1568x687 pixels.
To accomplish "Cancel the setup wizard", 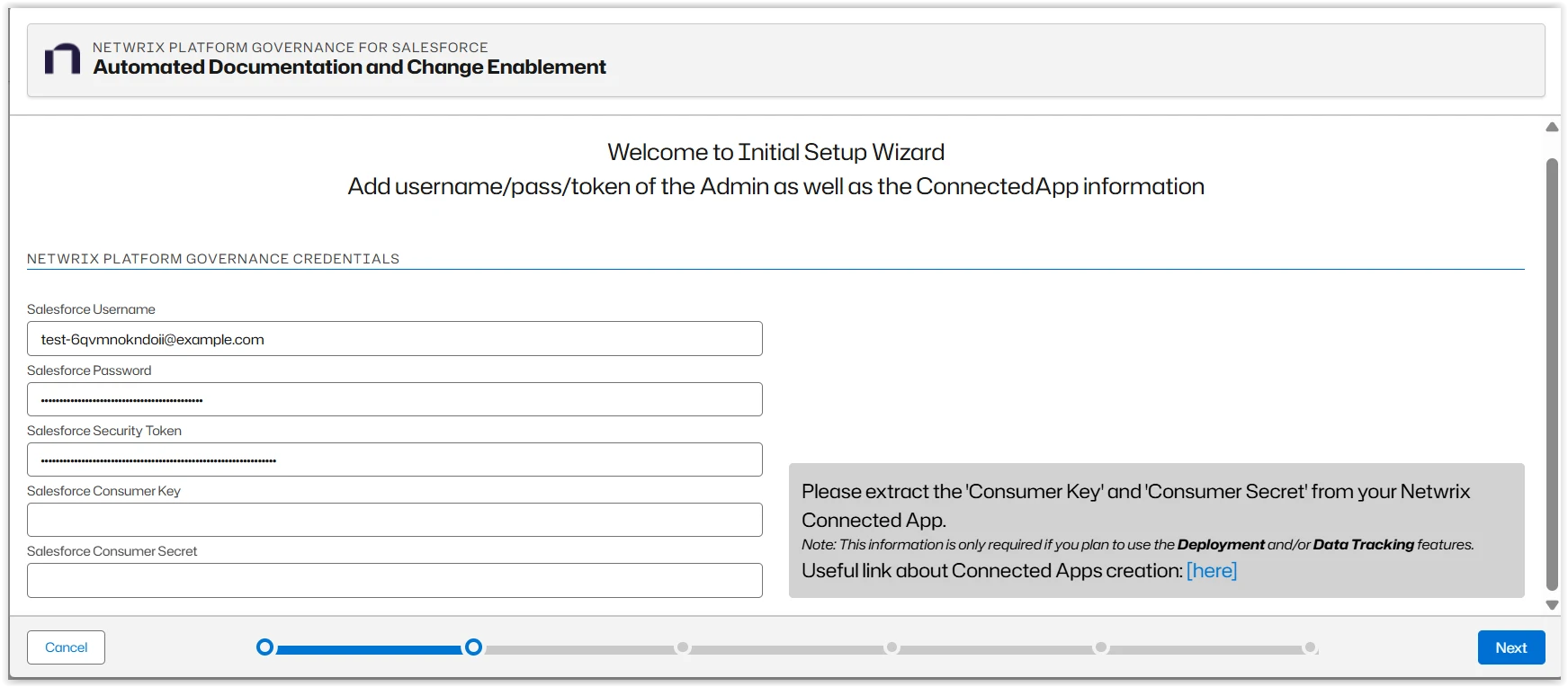I will 66,647.
